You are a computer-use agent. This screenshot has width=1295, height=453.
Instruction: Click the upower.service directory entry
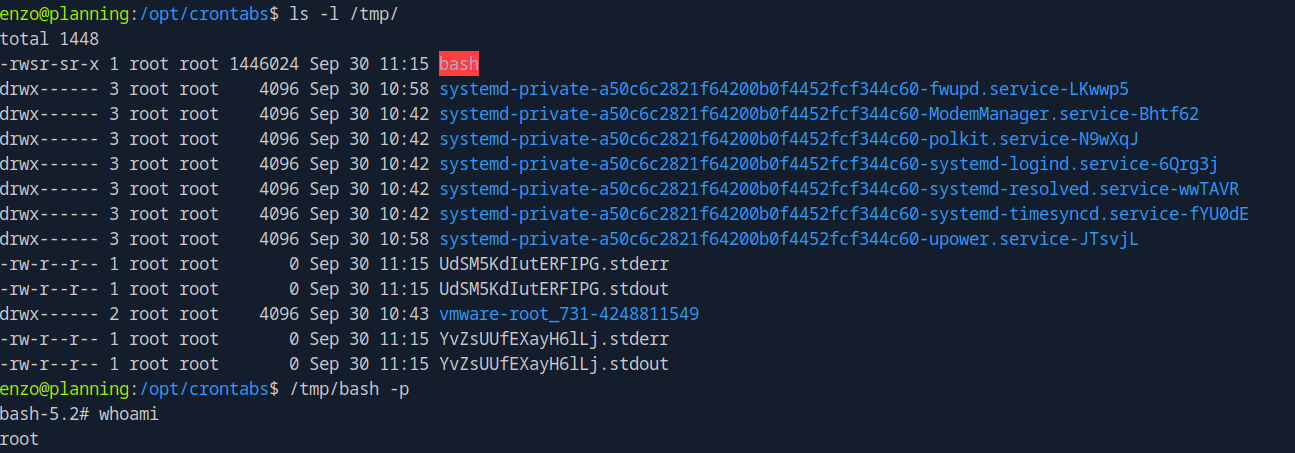789,239
